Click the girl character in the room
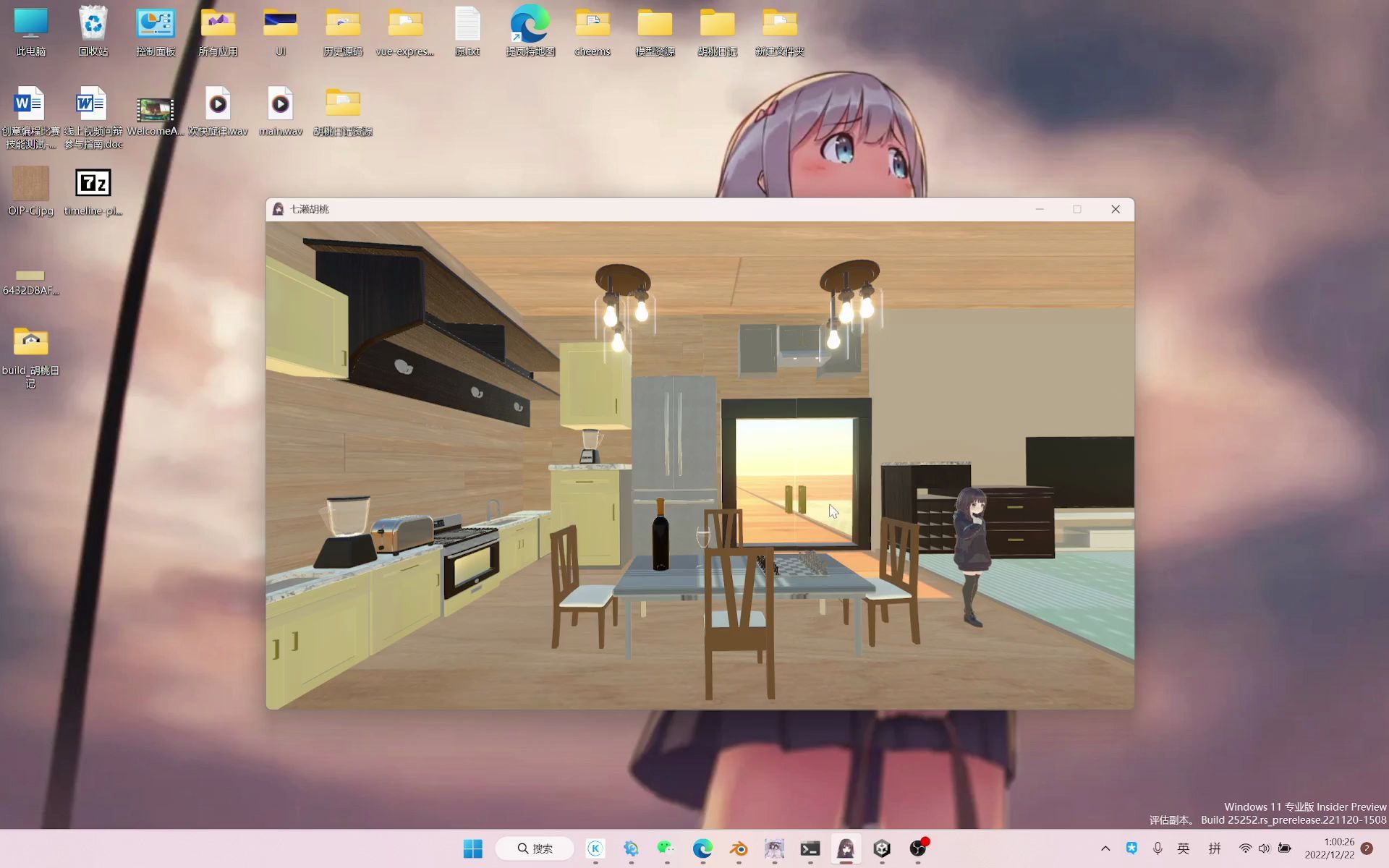The image size is (1389, 868). [972, 553]
